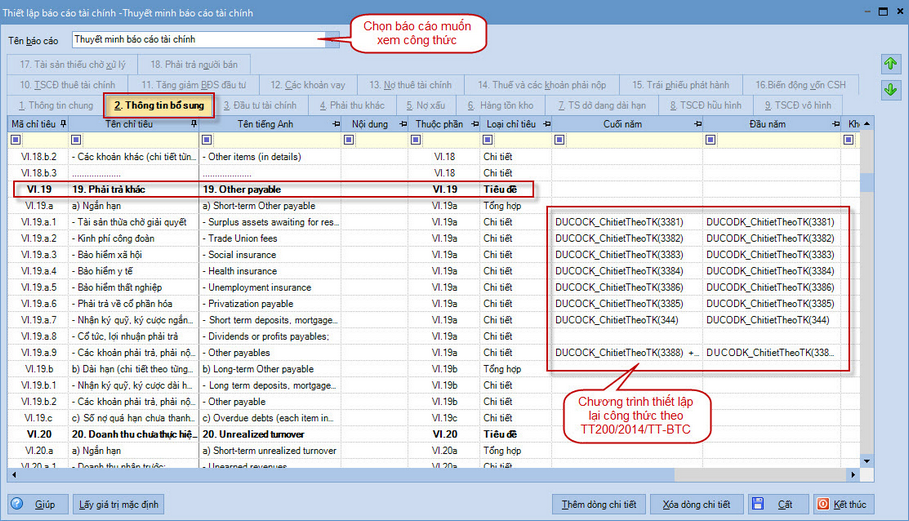Screen dimensions: 909x521
Task: Pin the Mã chỉ tiêu column
Action: pyautogui.click(x=63, y=124)
